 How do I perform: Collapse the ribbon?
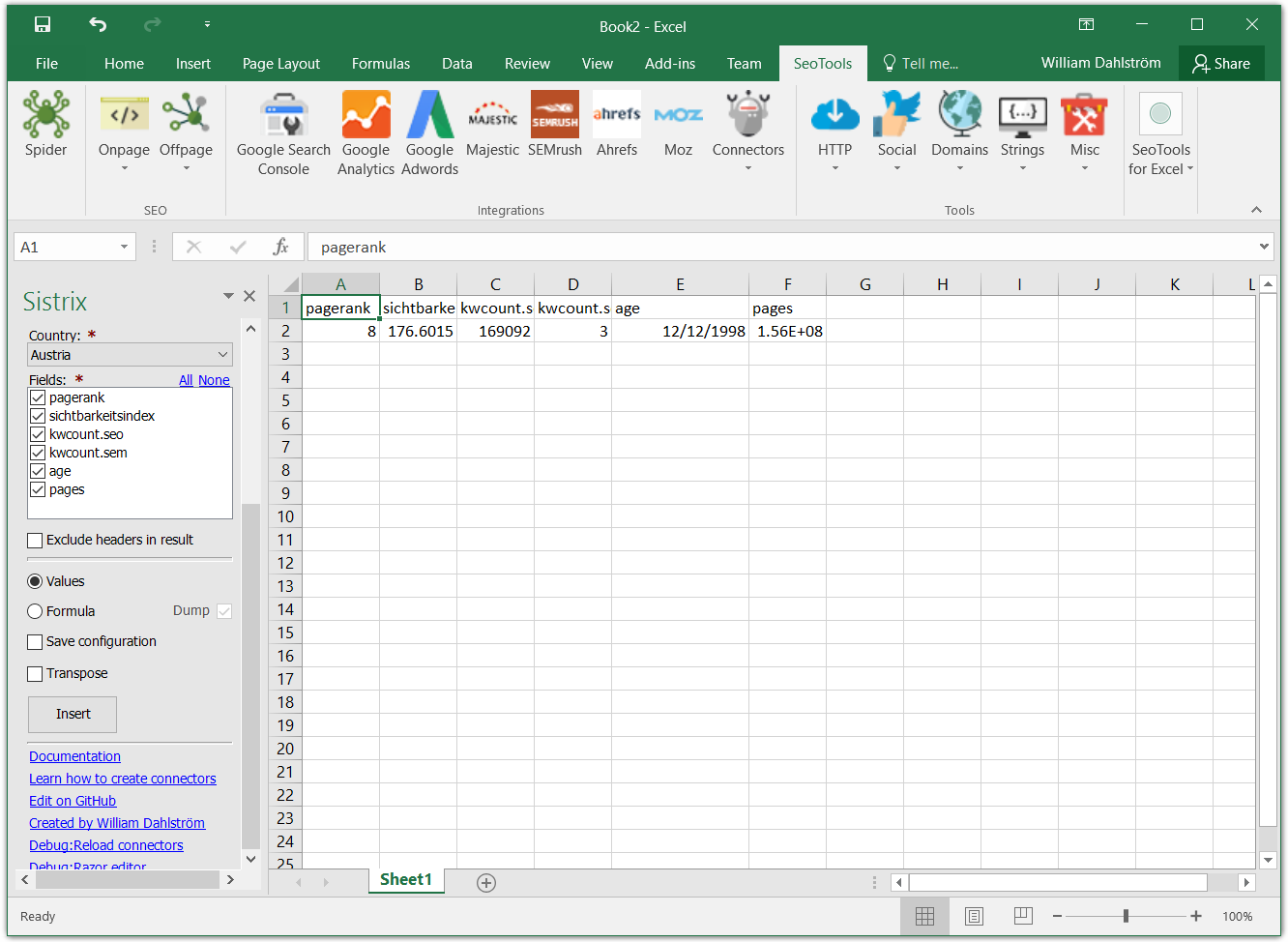pyautogui.click(x=1256, y=210)
